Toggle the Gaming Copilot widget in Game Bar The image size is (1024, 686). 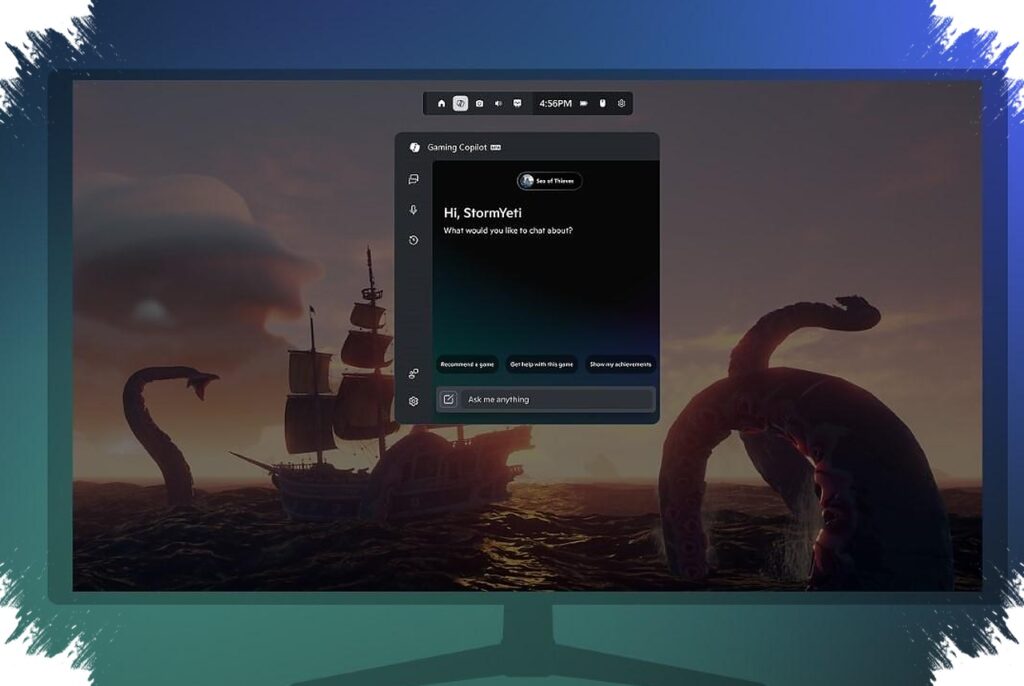[x=460, y=103]
